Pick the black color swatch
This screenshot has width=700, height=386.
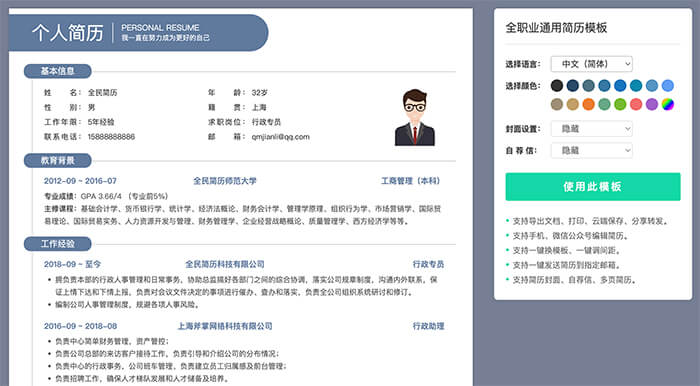click(557, 86)
